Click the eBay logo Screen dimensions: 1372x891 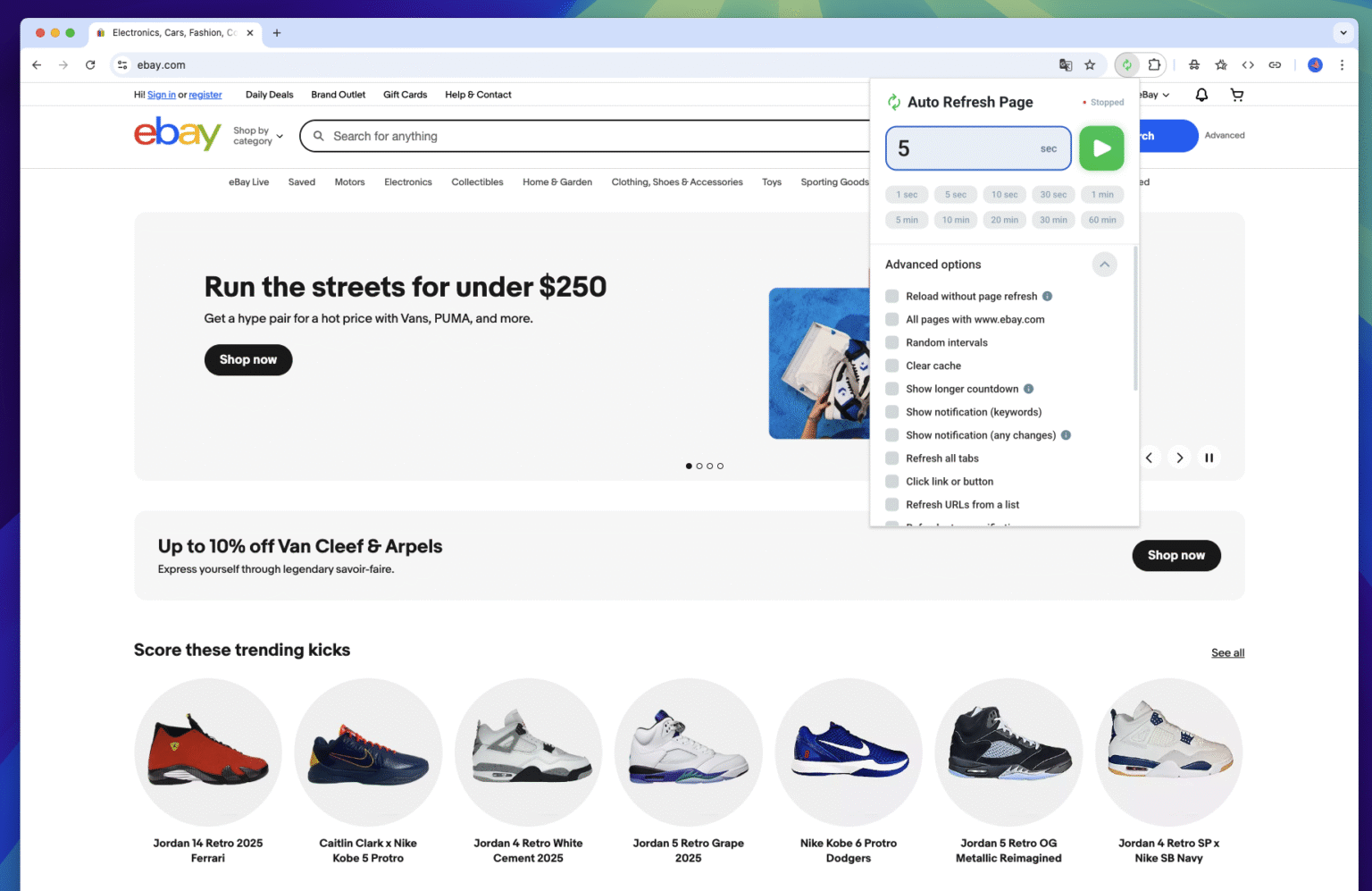pyautogui.click(x=177, y=134)
